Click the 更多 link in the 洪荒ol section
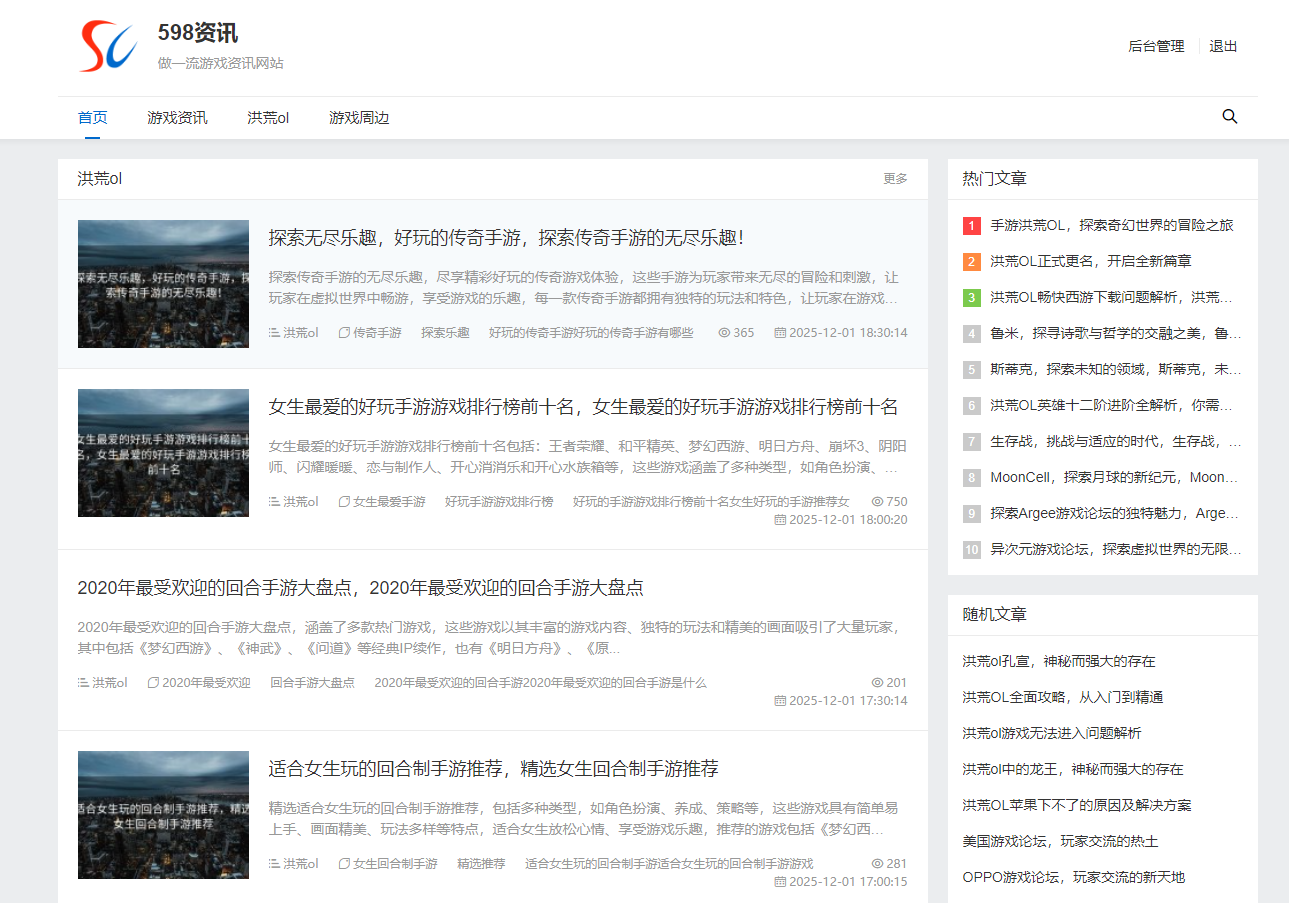The height and width of the screenshot is (903, 1289). pyautogui.click(x=895, y=179)
